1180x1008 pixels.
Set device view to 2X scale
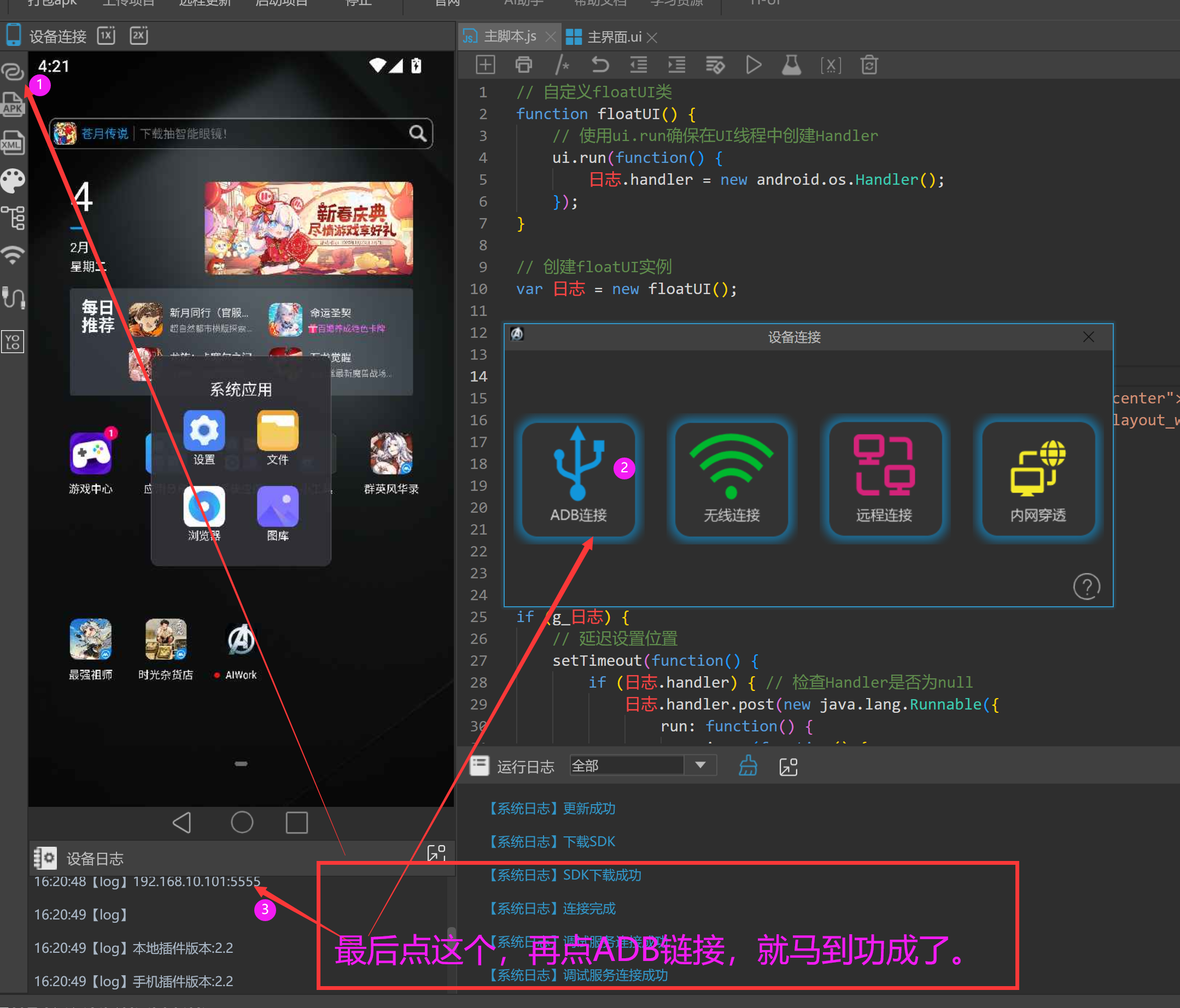click(x=139, y=36)
